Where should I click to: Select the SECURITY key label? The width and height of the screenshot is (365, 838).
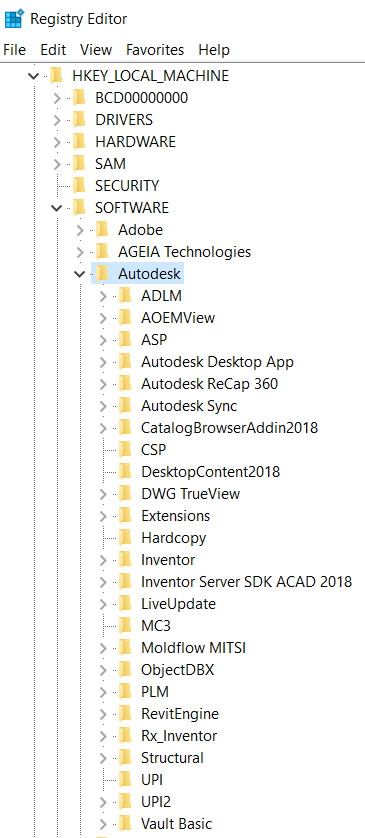click(127, 186)
